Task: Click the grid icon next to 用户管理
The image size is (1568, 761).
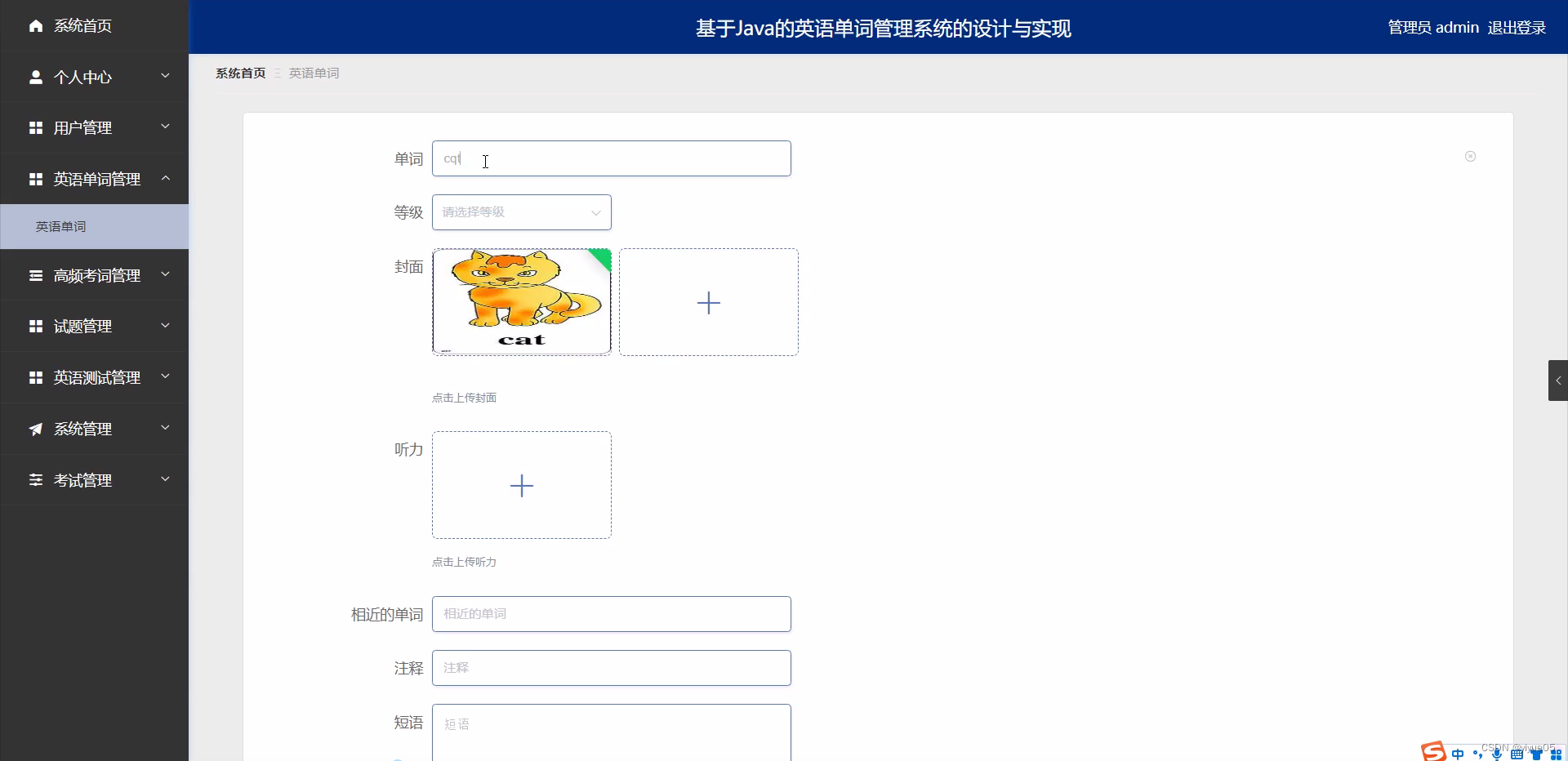Action: point(35,127)
